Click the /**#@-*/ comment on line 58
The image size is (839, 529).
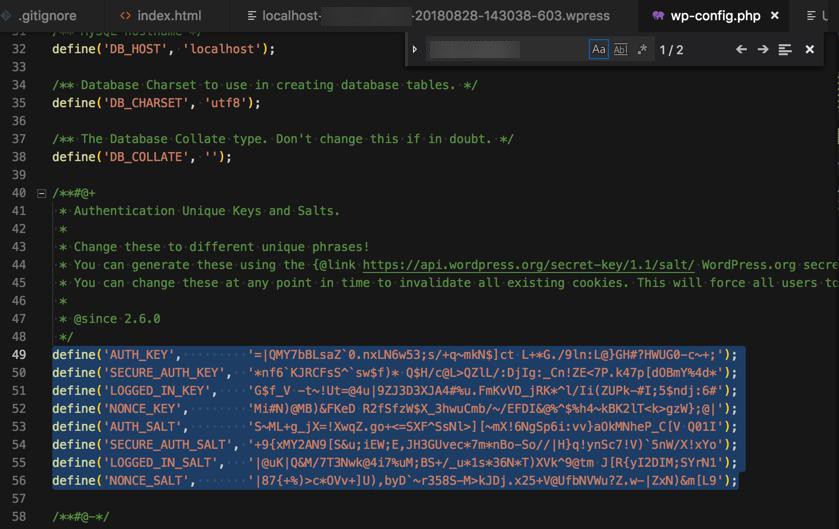80,517
